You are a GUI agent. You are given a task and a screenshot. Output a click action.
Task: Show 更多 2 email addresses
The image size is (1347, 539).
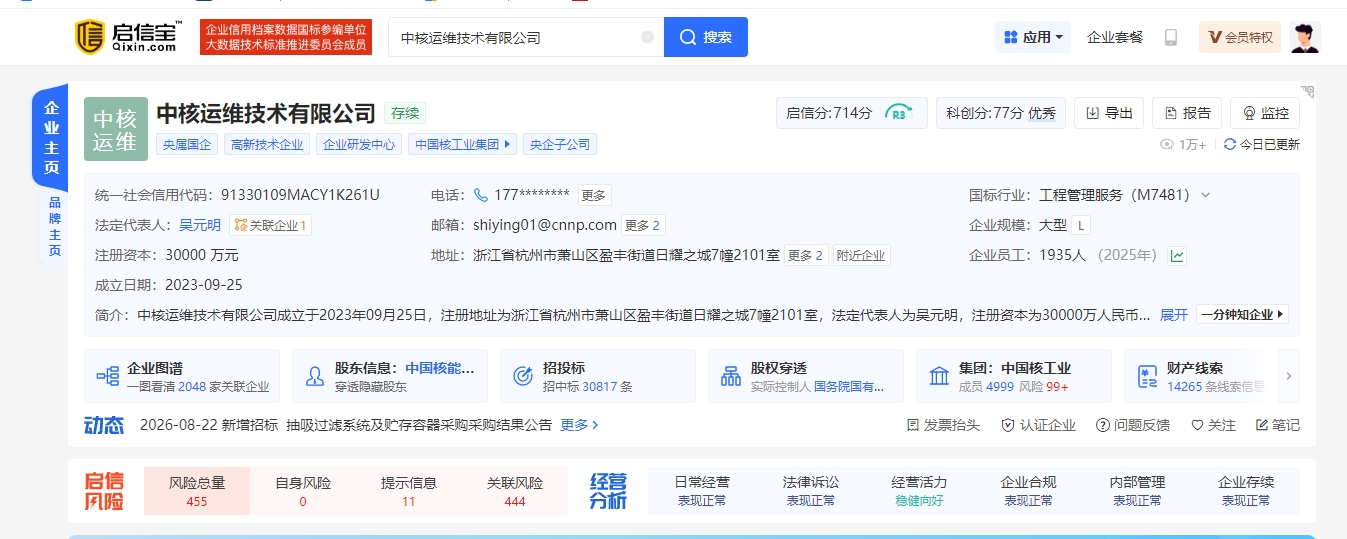[x=643, y=225]
